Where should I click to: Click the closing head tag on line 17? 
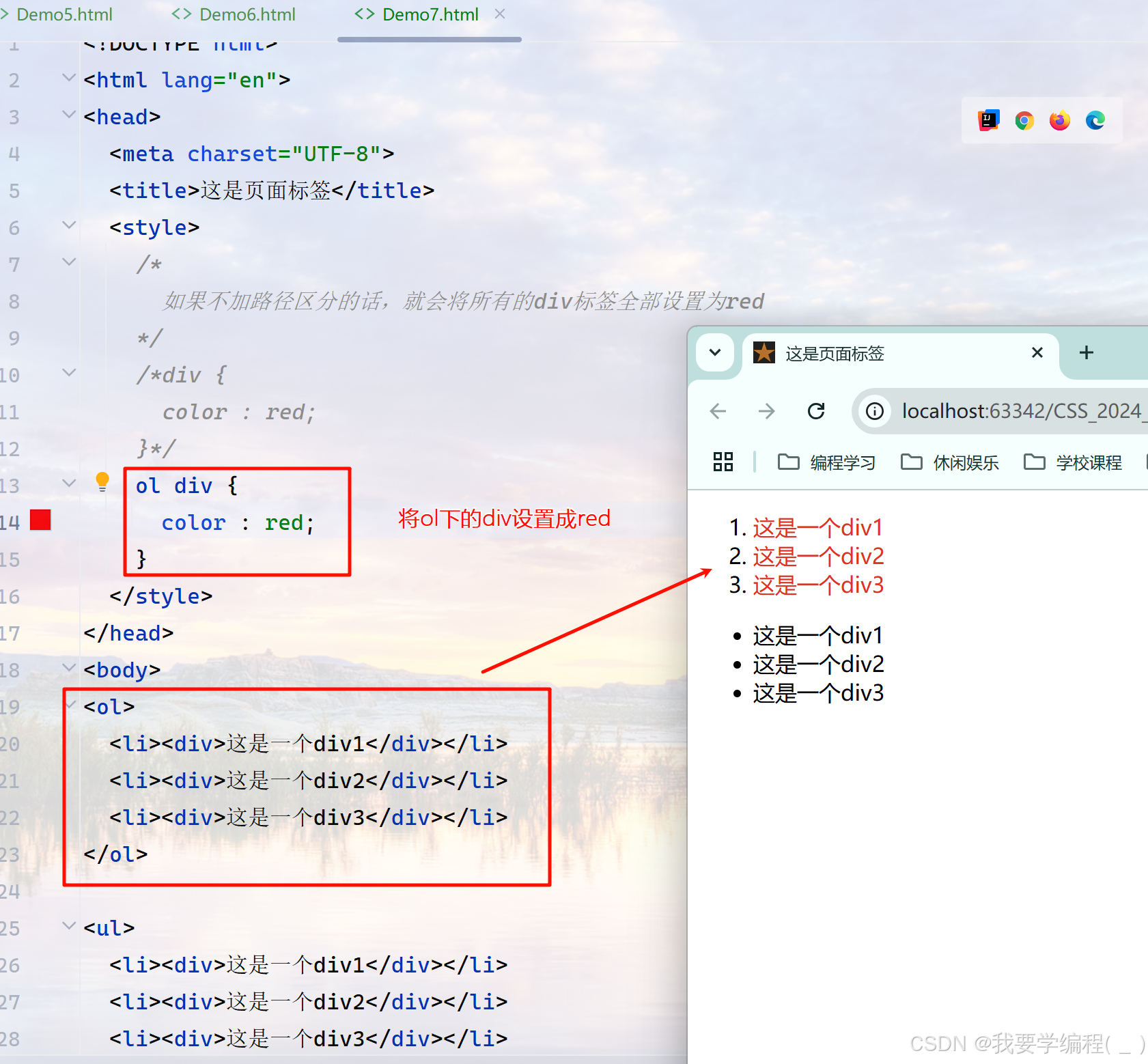(128, 633)
